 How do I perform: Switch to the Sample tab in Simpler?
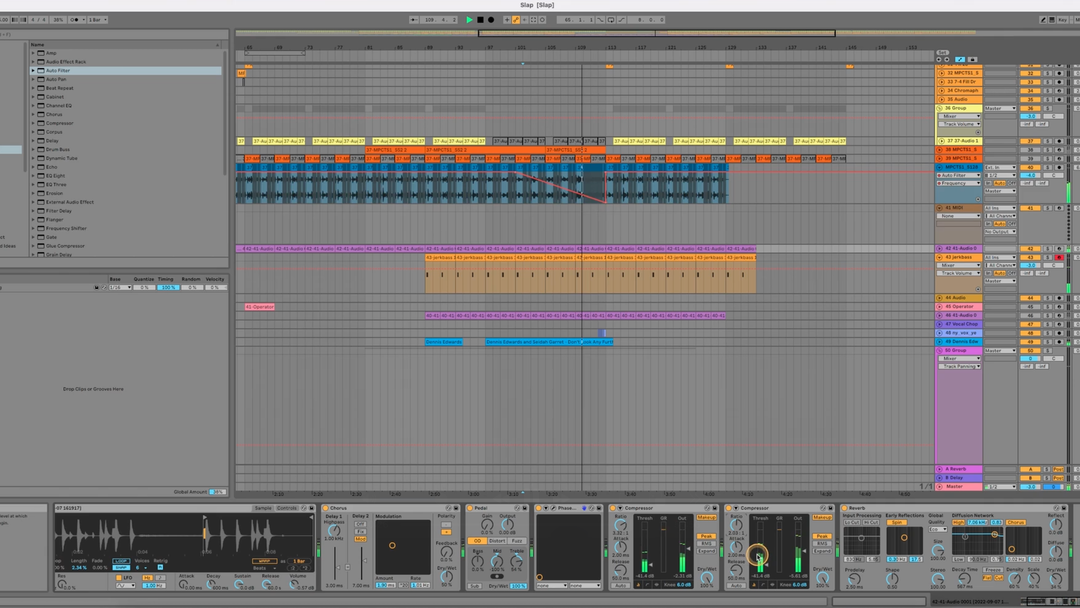tap(263, 508)
